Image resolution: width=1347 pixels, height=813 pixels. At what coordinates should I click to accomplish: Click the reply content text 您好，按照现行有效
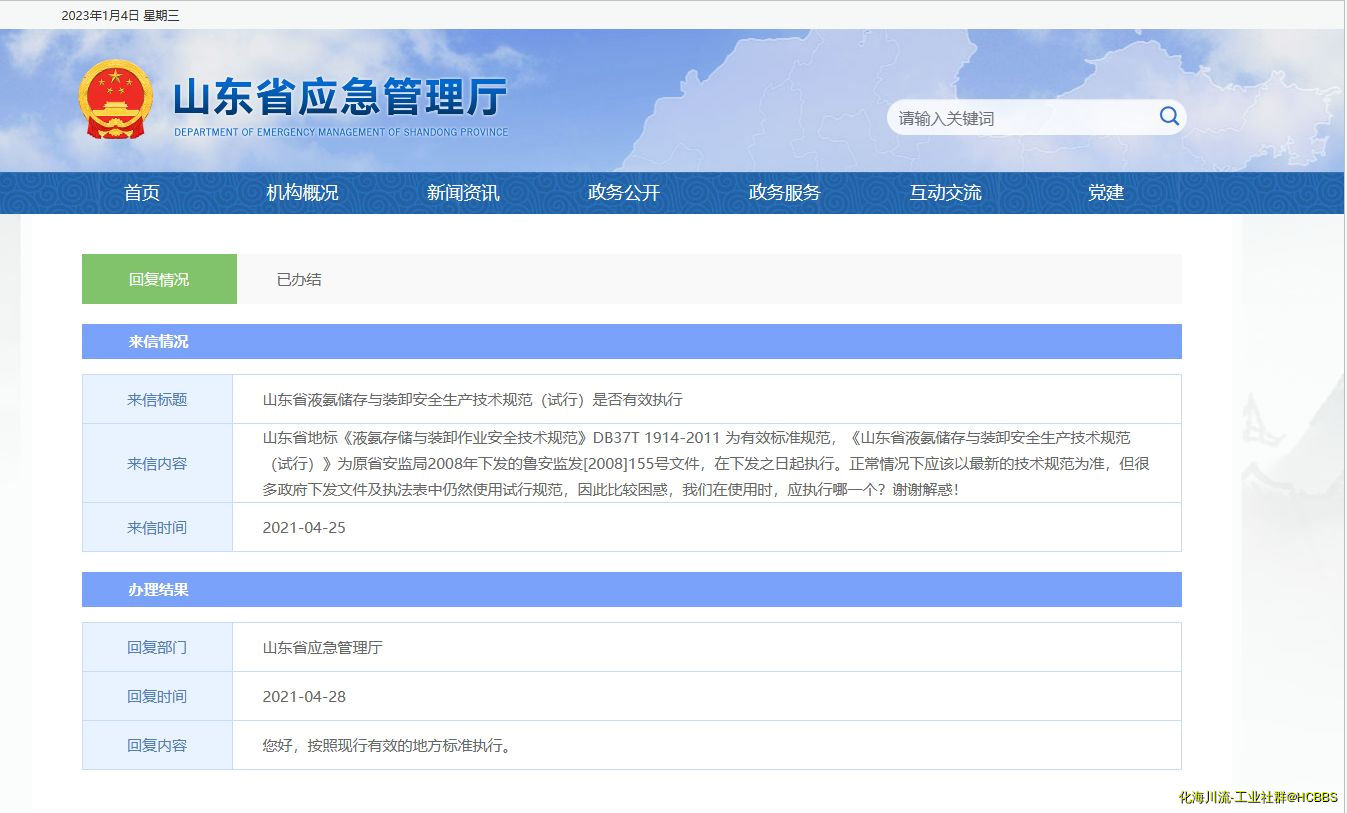(x=388, y=745)
